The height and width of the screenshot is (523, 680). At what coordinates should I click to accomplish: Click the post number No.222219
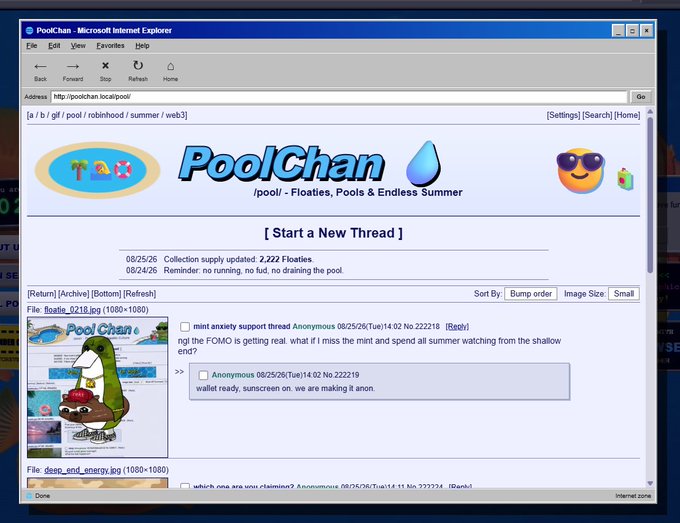point(341,375)
